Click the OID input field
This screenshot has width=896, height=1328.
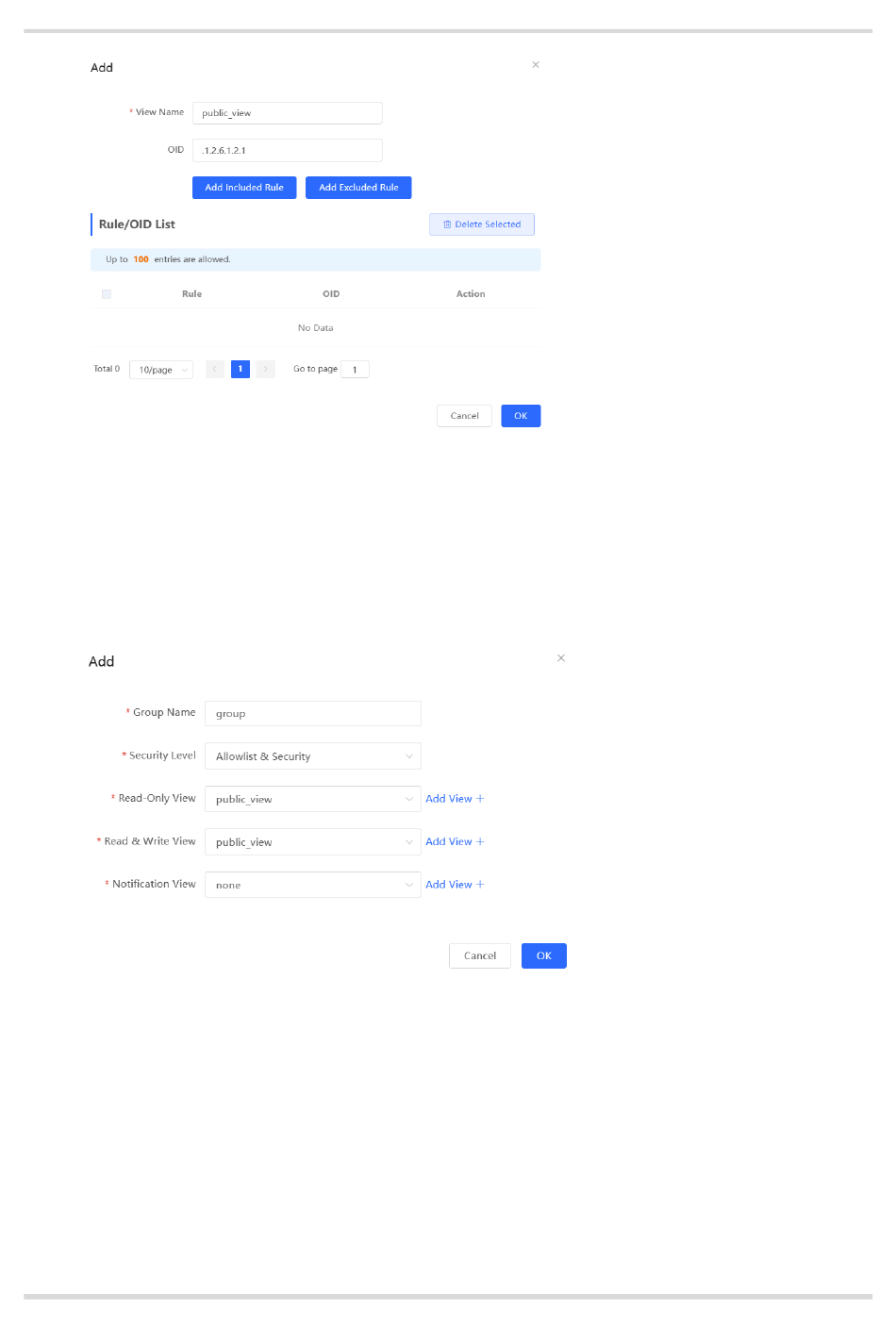pyautogui.click(x=288, y=151)
